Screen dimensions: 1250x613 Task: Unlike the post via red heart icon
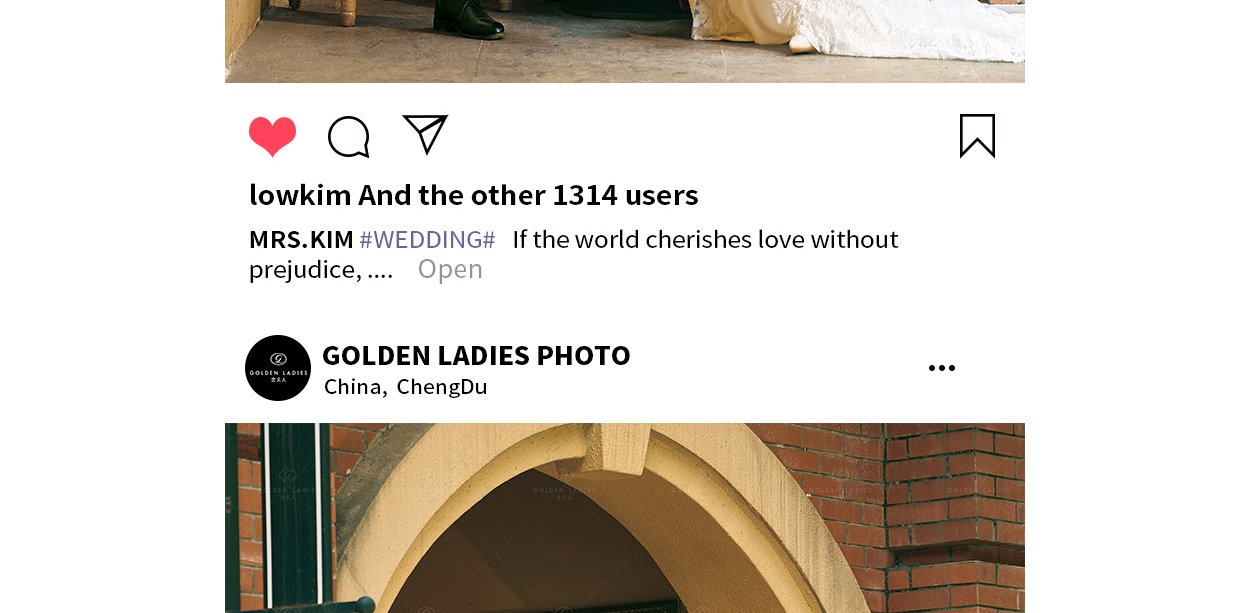(x=272, y=137)
